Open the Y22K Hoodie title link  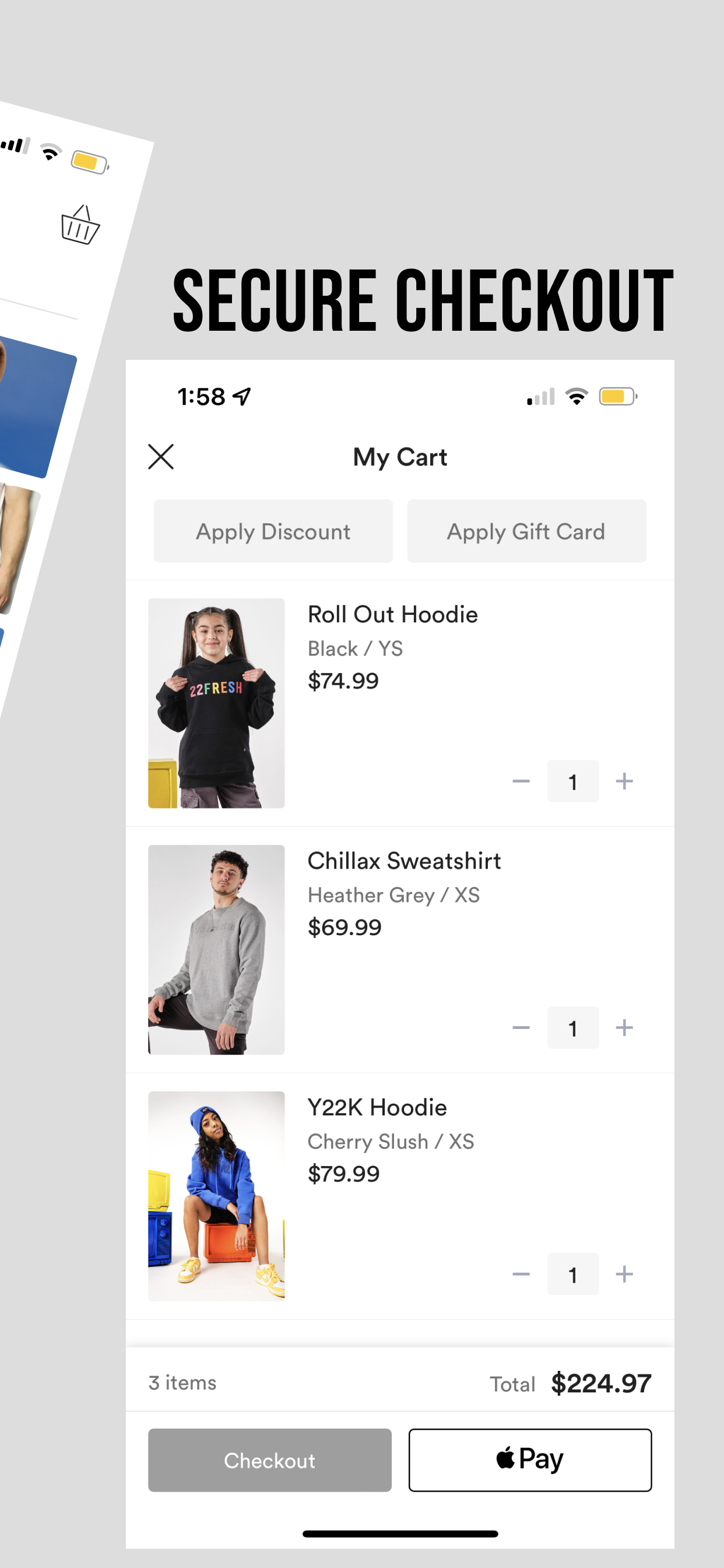click(x=377, y=1107)
